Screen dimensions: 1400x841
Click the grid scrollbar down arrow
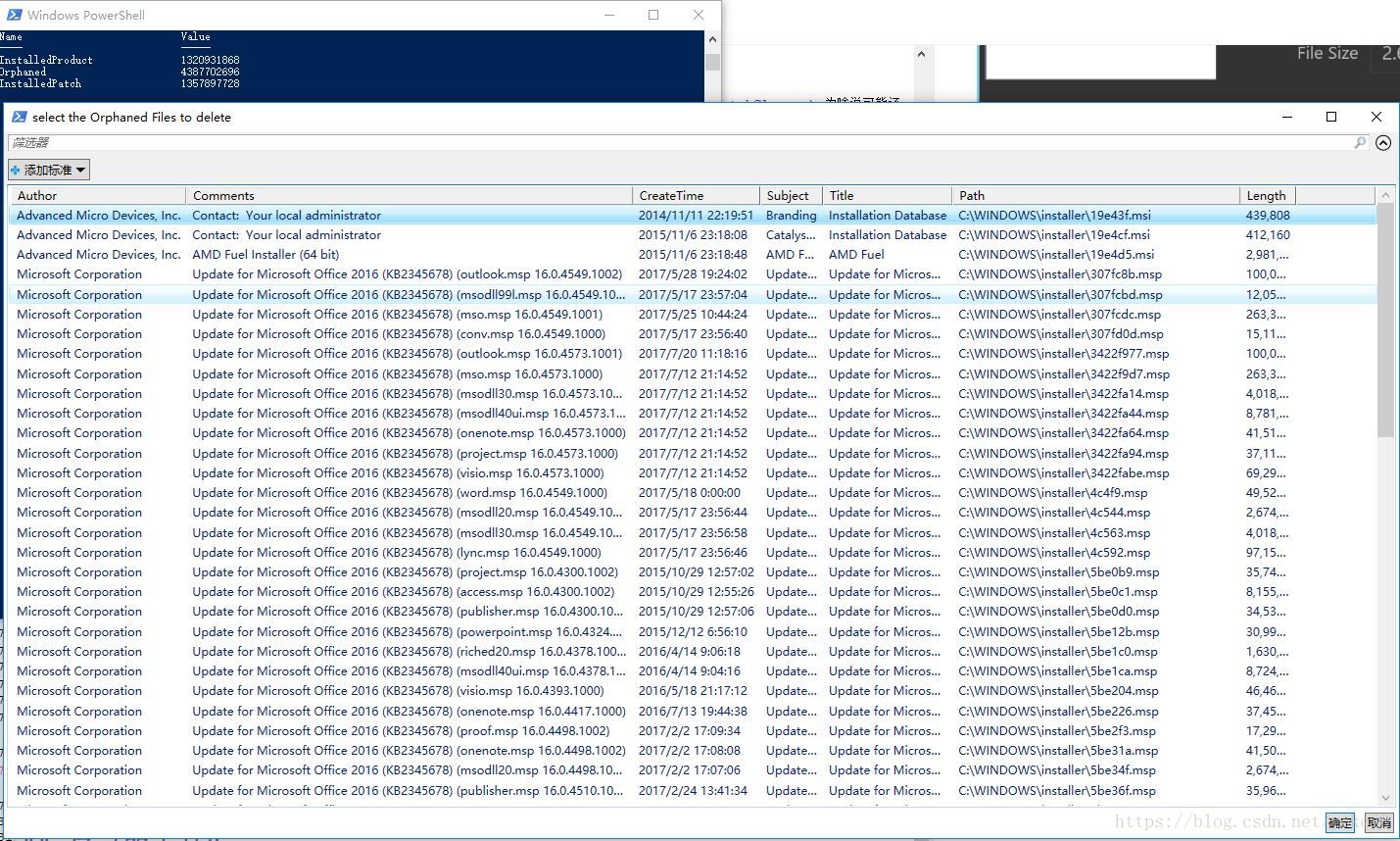[x=1385, y=798]
